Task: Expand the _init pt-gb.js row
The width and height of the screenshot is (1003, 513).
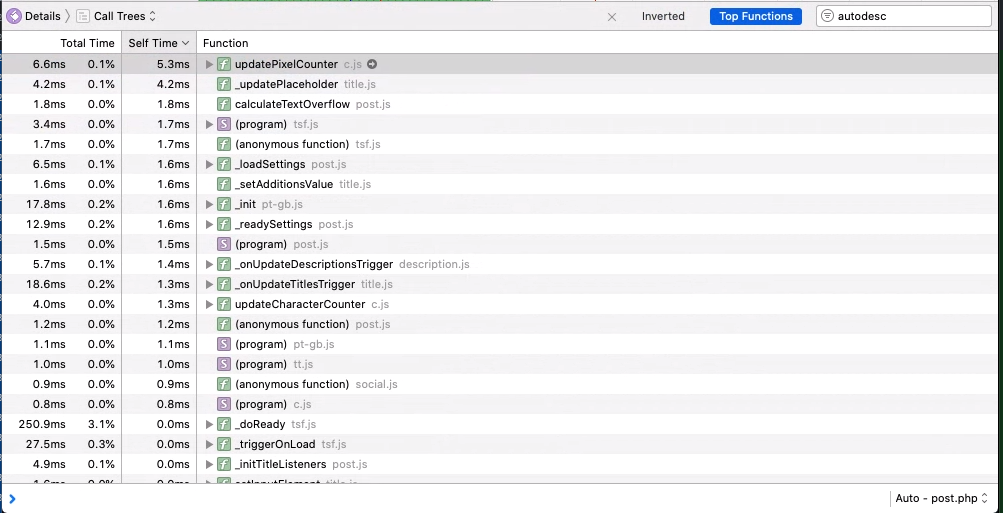Action: [209, 204]
